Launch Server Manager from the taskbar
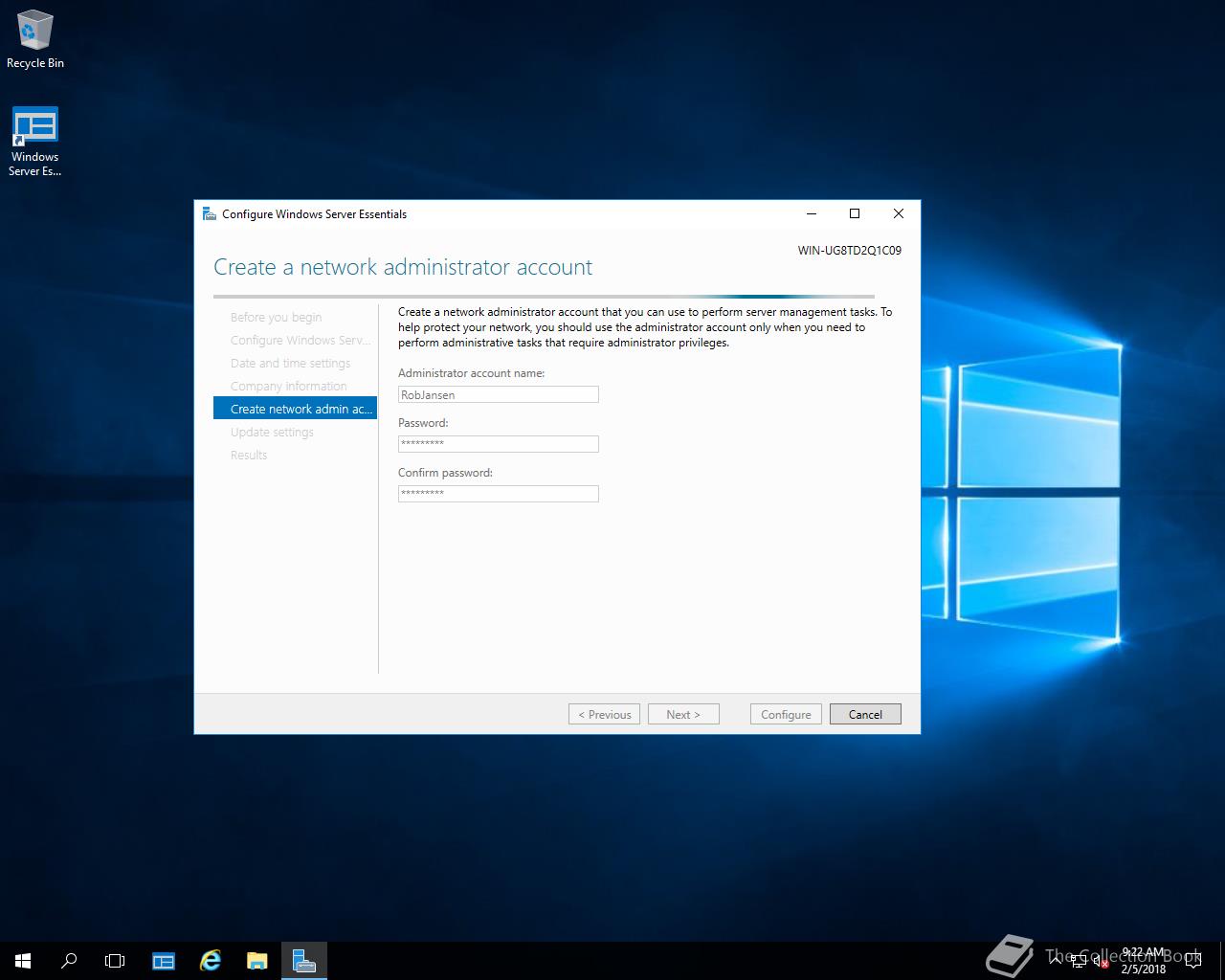 pyautogui.click(x=164, y=961)
